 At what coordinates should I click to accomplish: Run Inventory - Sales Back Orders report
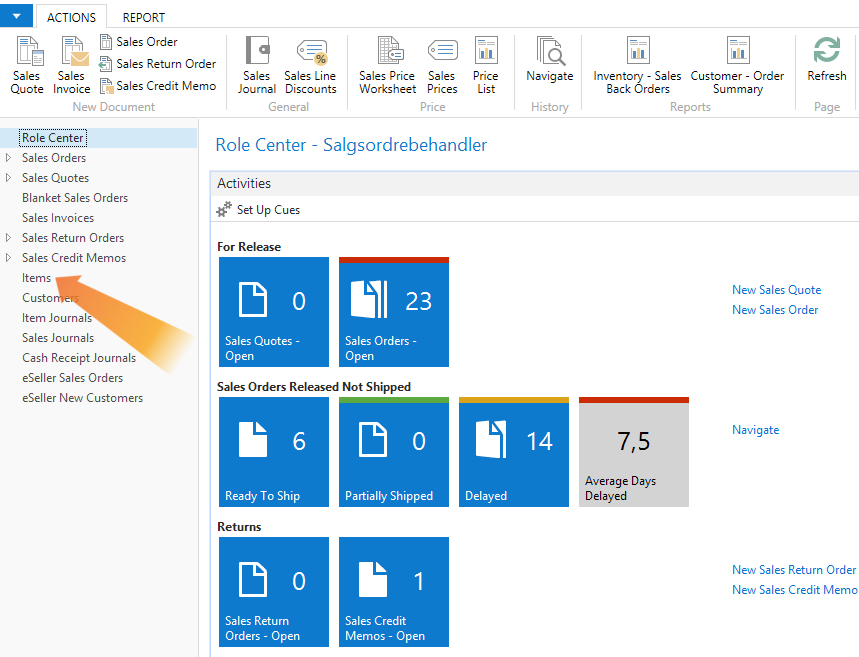[638, 65]
